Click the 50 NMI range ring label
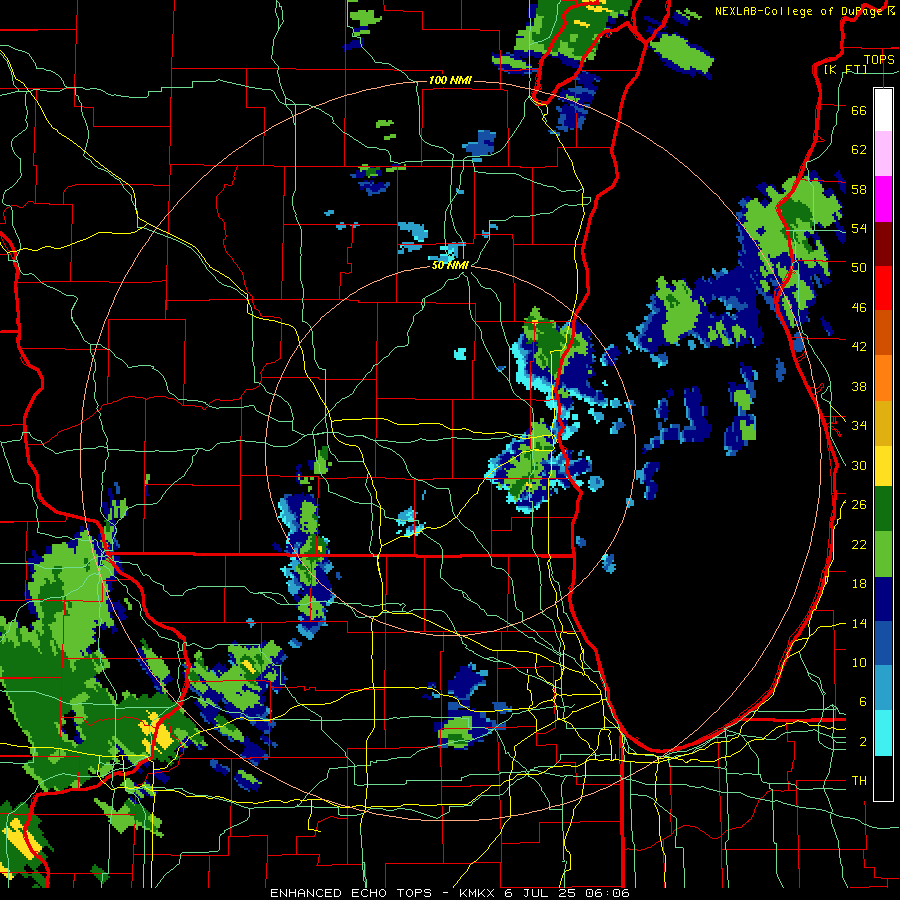900x900 pixels. pos(450,265)
